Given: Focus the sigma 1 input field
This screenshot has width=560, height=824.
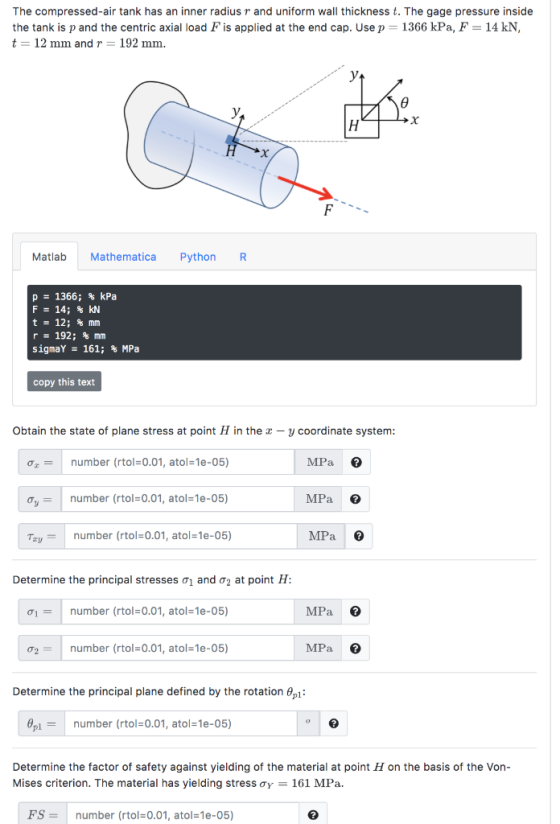Looking at the screenshot, I should pyautogui.click(x=177, y=611).
